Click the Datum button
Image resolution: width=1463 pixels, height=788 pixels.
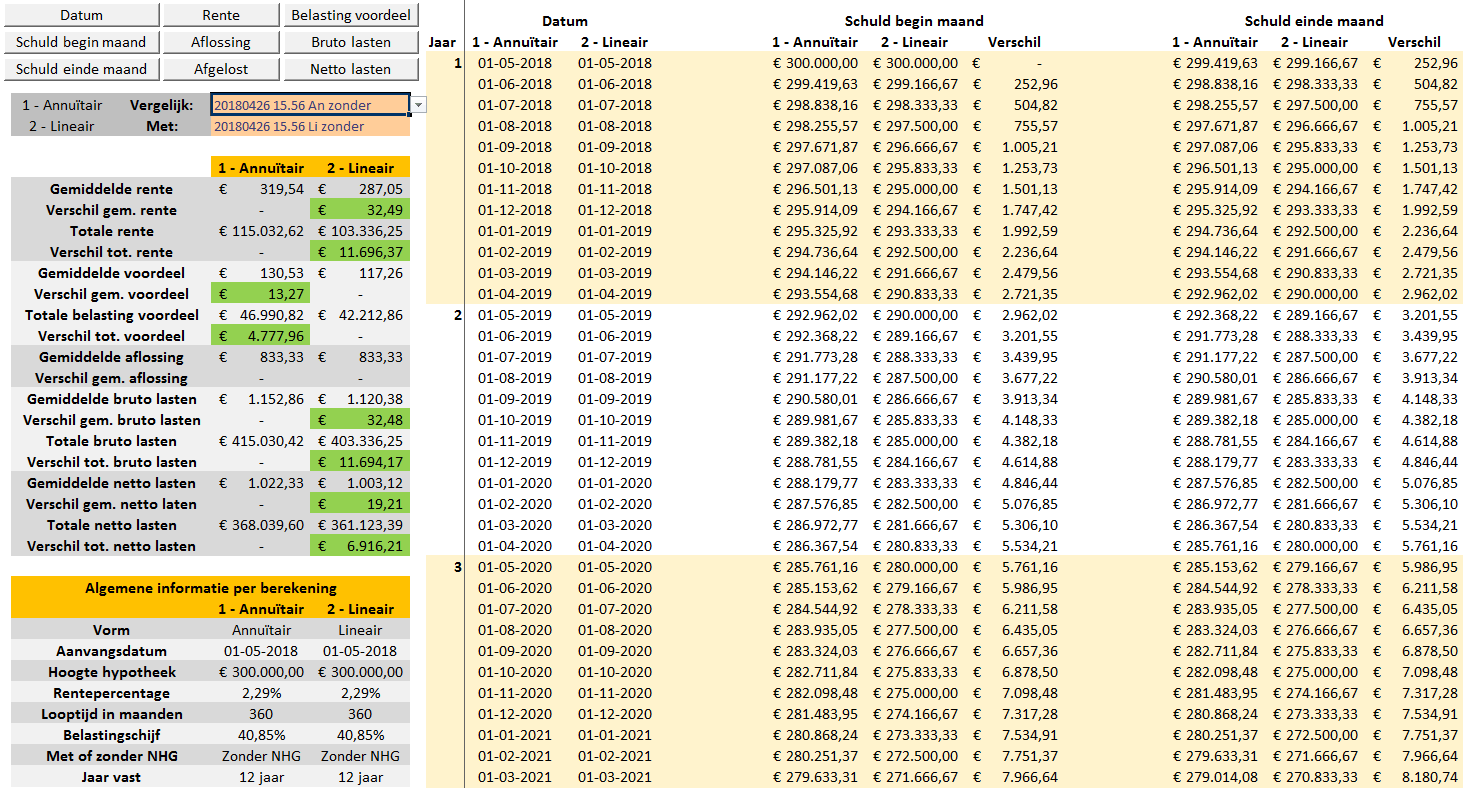point(81,15)
